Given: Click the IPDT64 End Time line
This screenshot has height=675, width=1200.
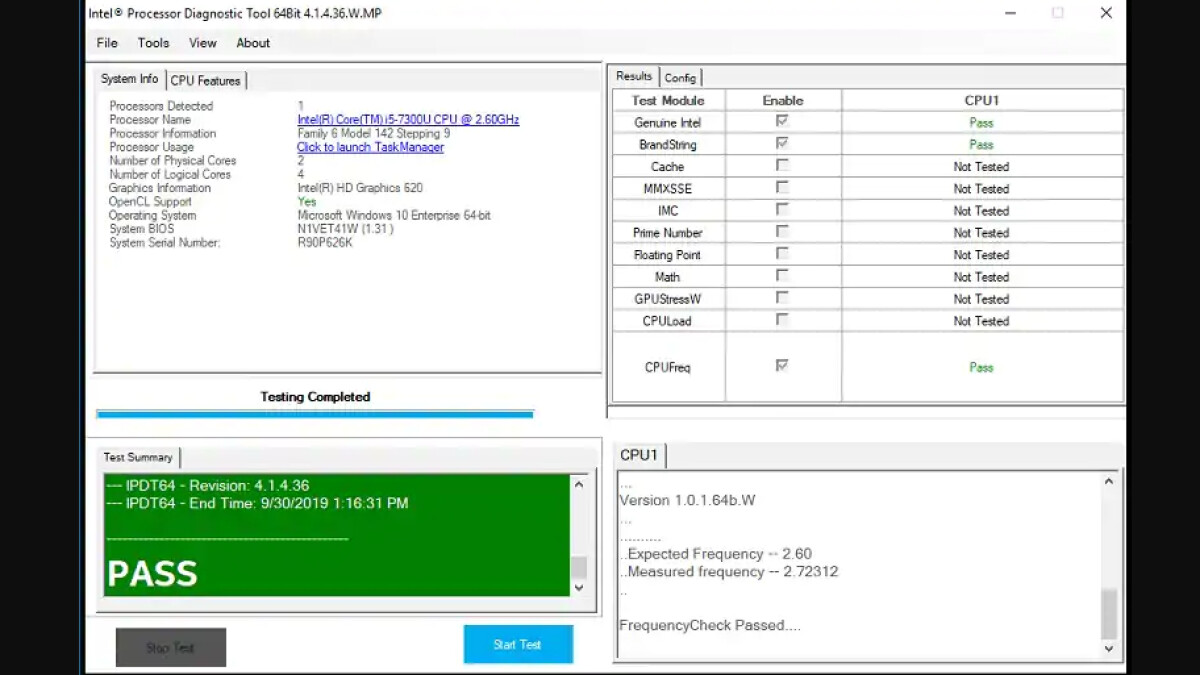Looking at the screenshot, I should pos(258,503).
